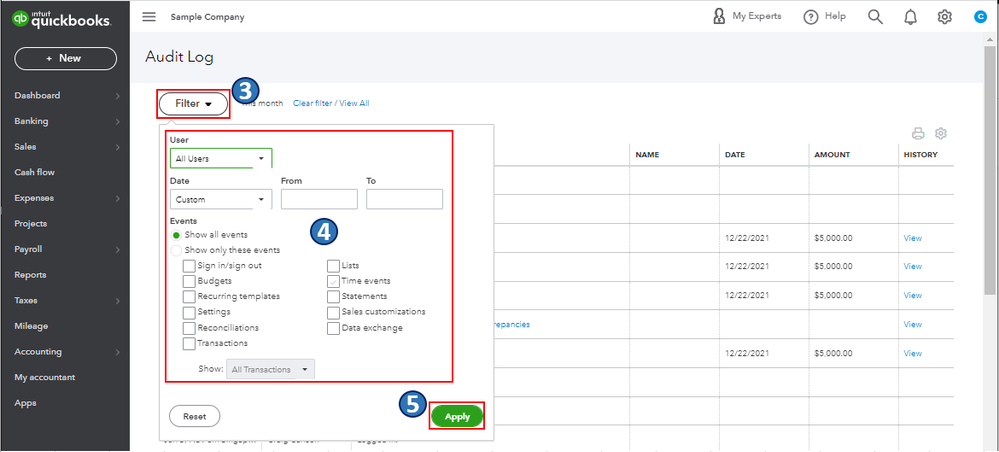
Task: Expand the Accounting submenu chevron
Action: [118, 352]
